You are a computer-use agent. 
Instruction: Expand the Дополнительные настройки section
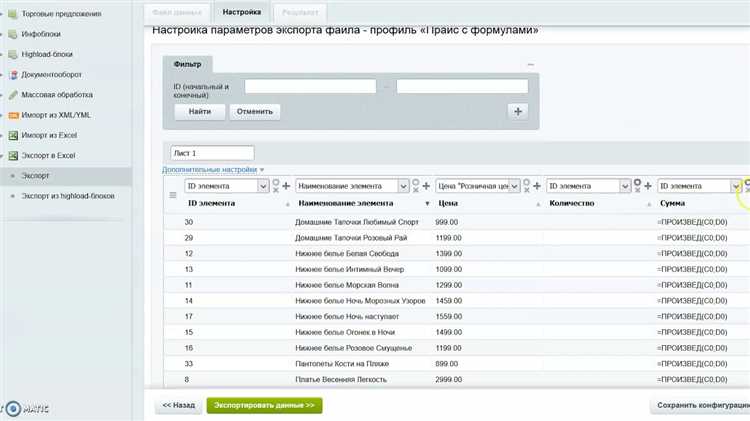(x=213, y=170)
